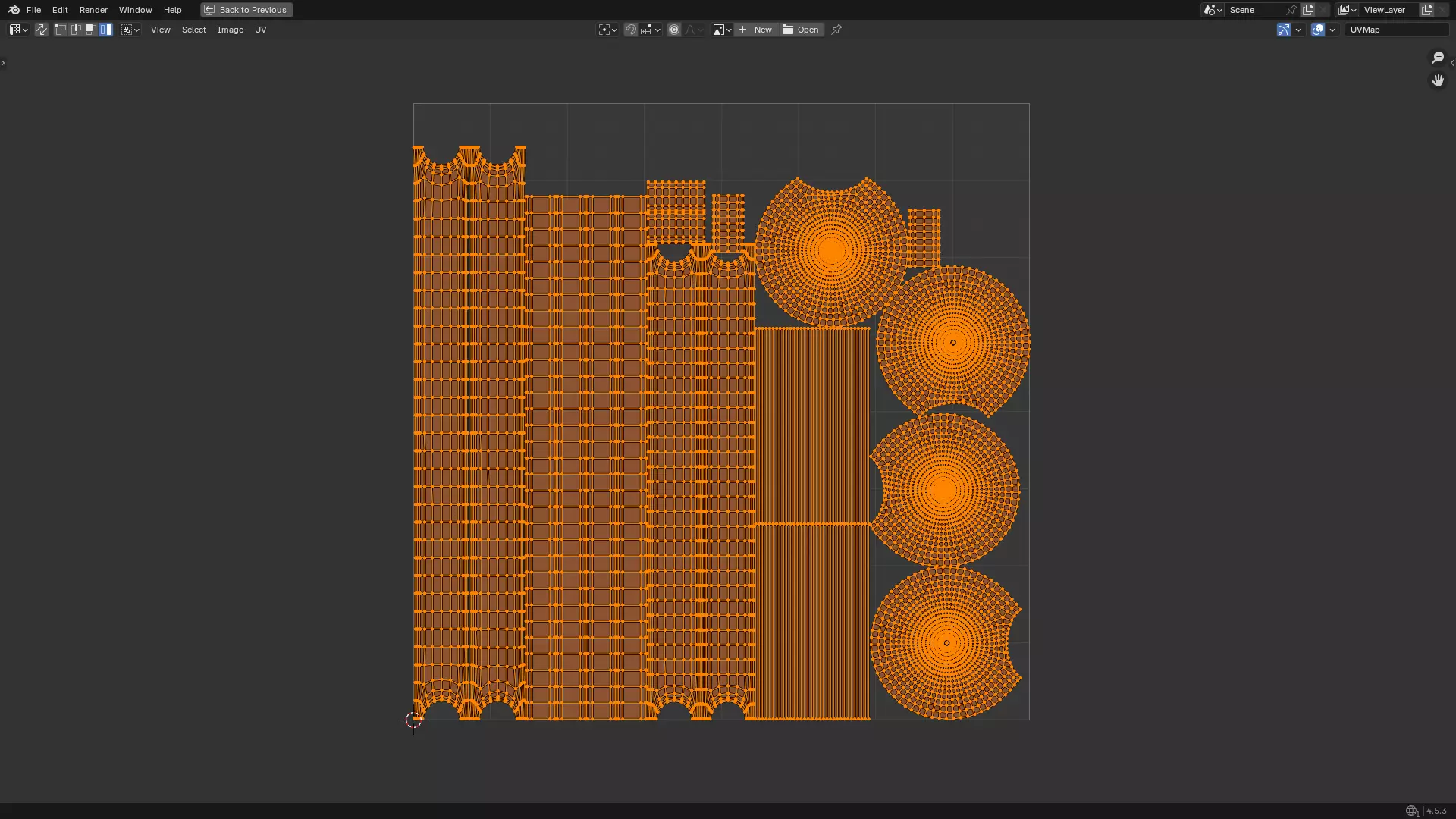The height and width of the screenshot is (819, 1456).
Task: Pin the image with the pin icon
Action: (x=836, y=30)
